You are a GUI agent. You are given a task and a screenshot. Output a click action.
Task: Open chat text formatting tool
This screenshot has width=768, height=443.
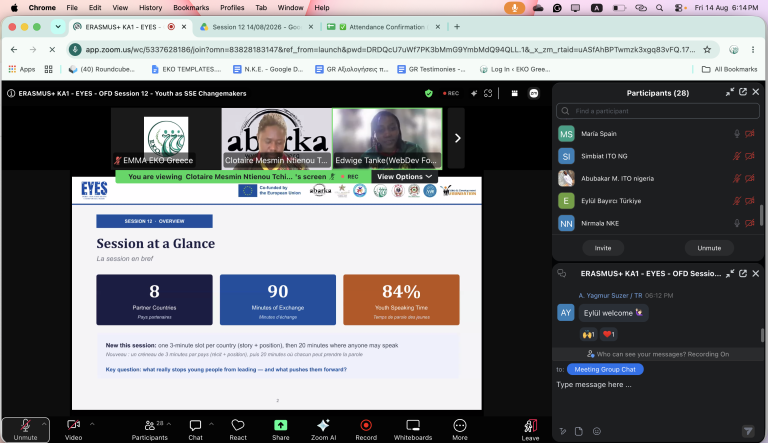[563, 431]
